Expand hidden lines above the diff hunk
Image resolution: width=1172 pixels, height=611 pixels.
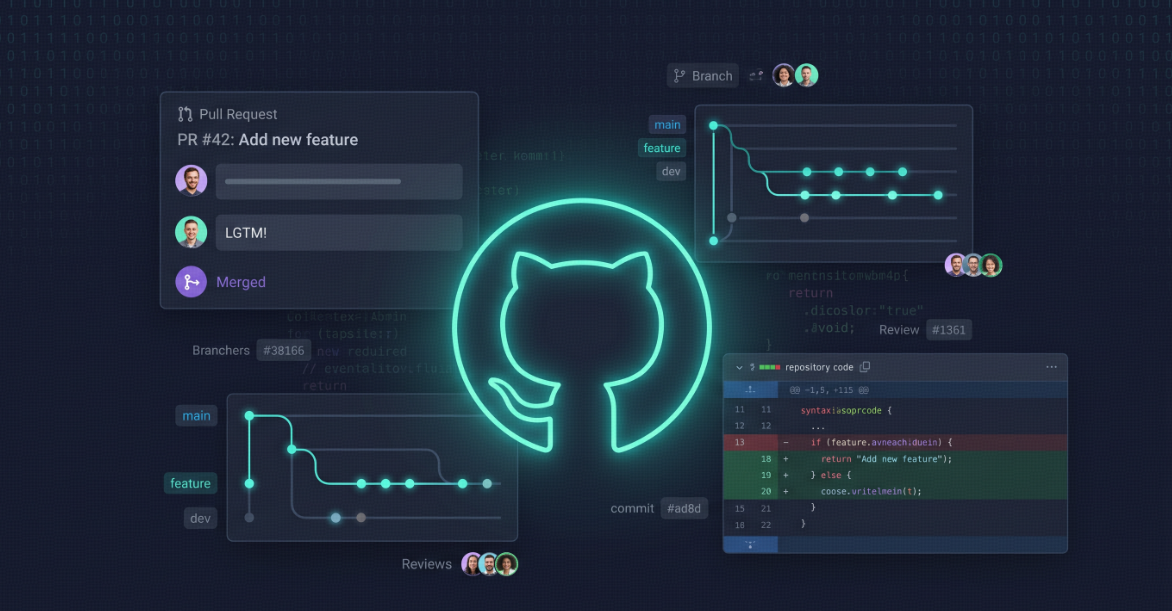pos(750,390)
